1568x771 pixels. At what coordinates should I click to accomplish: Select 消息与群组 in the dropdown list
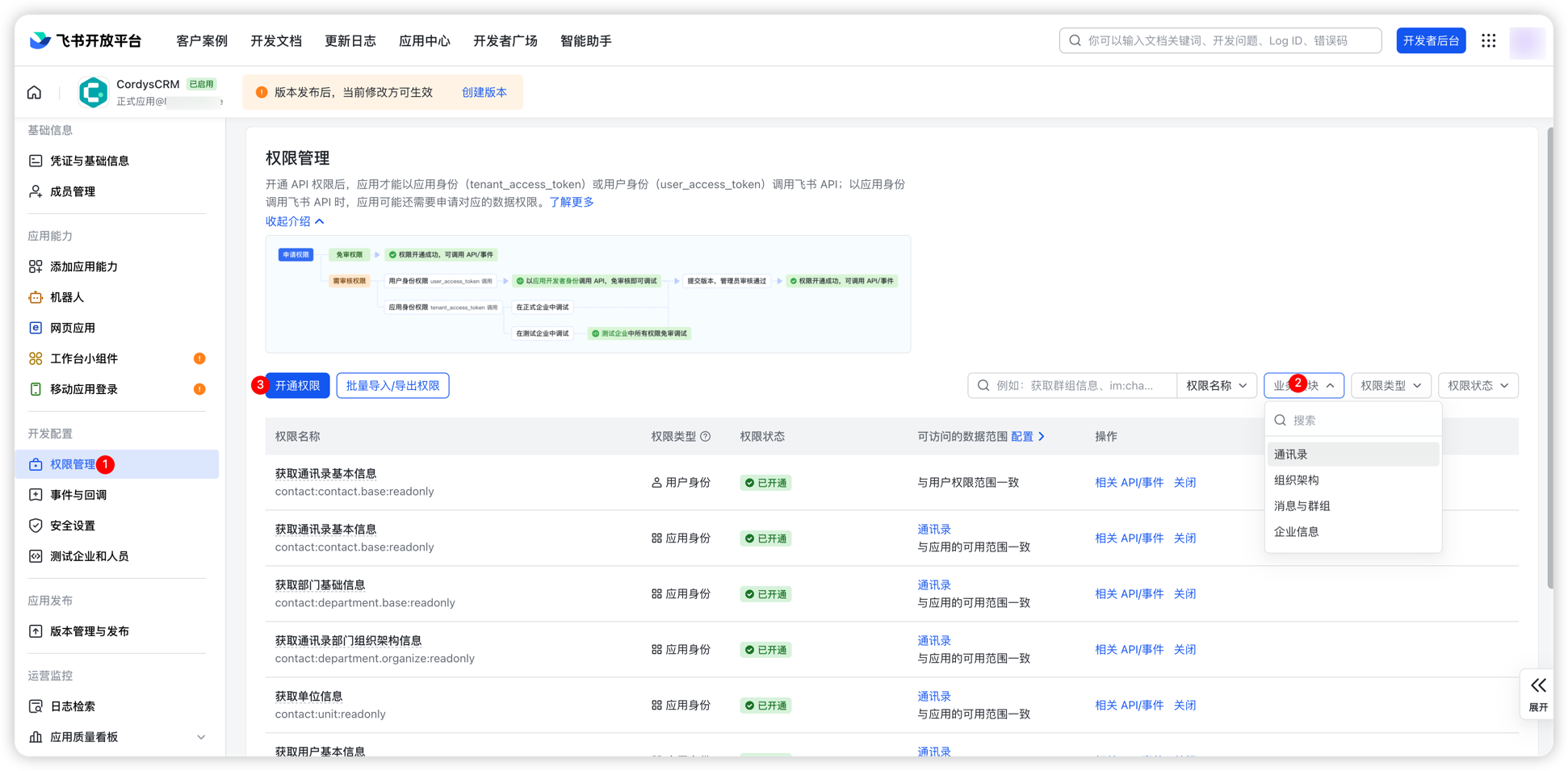tap(1302, 506)
